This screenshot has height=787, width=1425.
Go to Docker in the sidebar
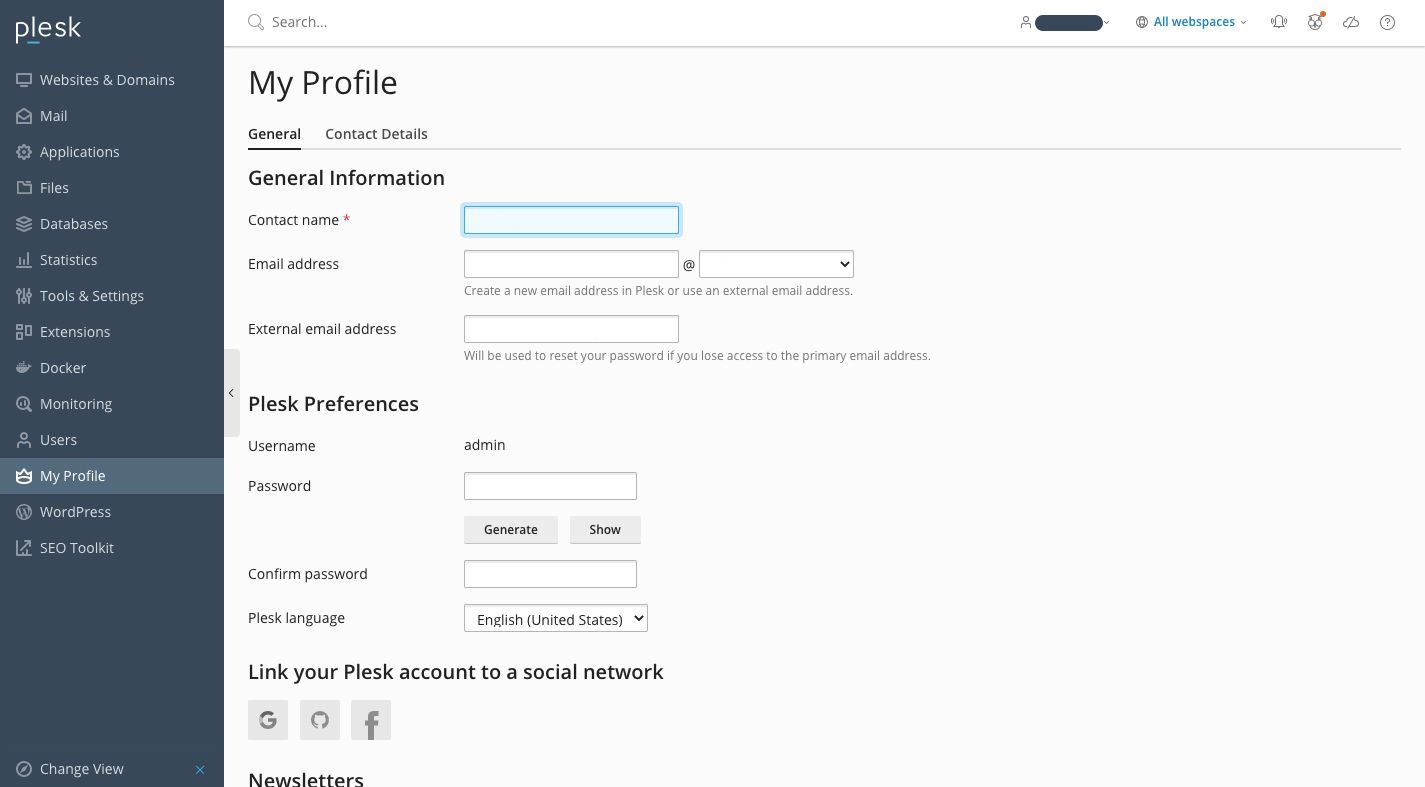click(x=63, y=368)
